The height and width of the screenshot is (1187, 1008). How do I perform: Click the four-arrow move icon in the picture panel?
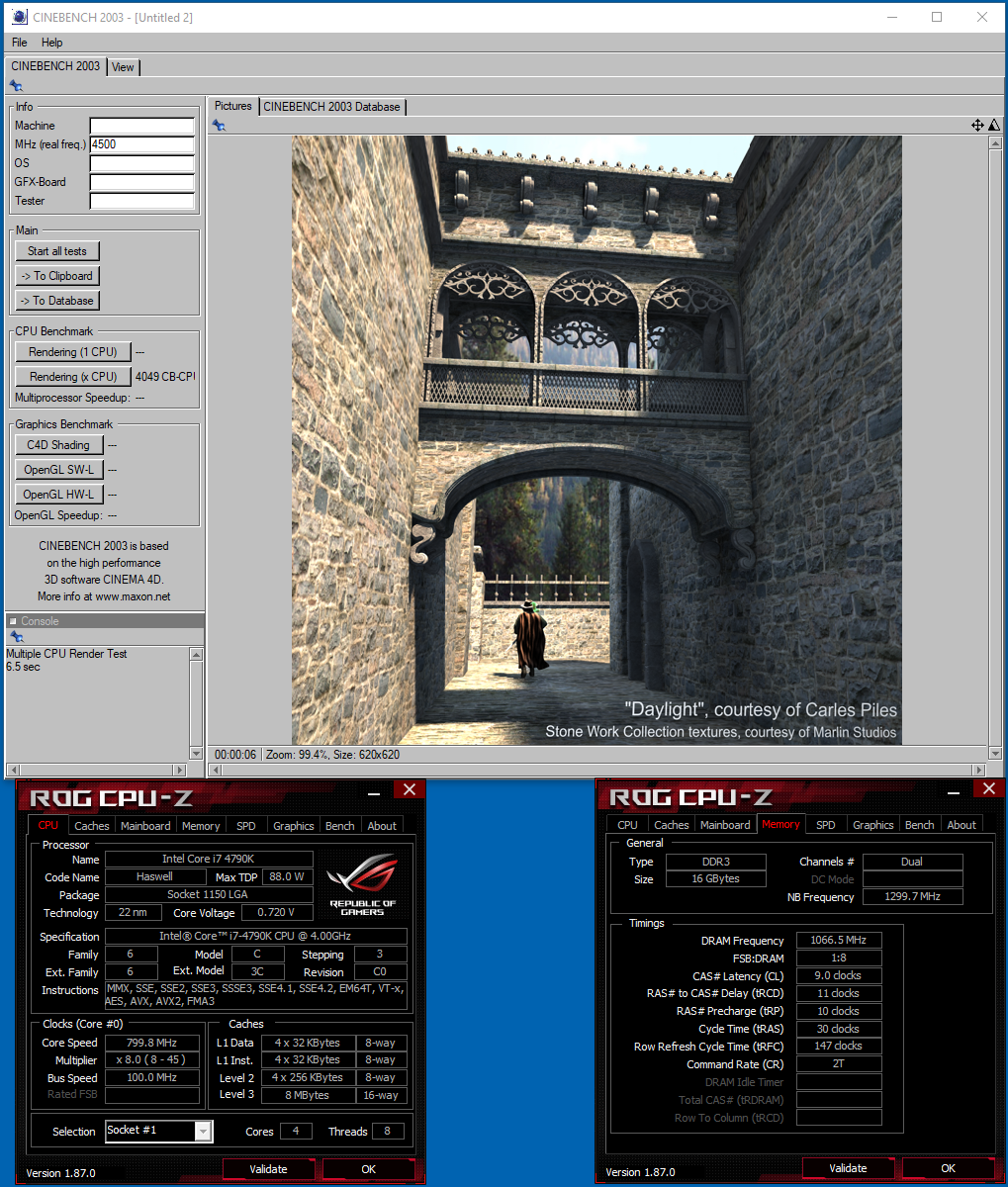point(977,126)
